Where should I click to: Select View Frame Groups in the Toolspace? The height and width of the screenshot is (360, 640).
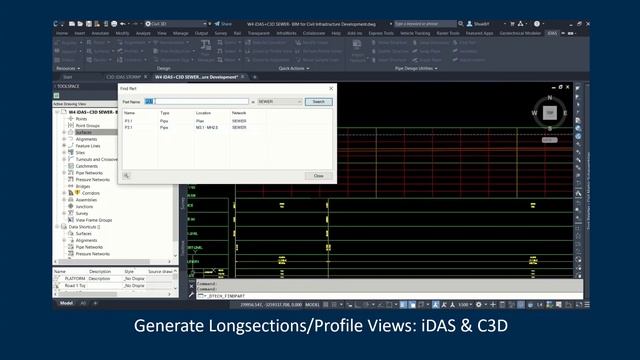94,220
